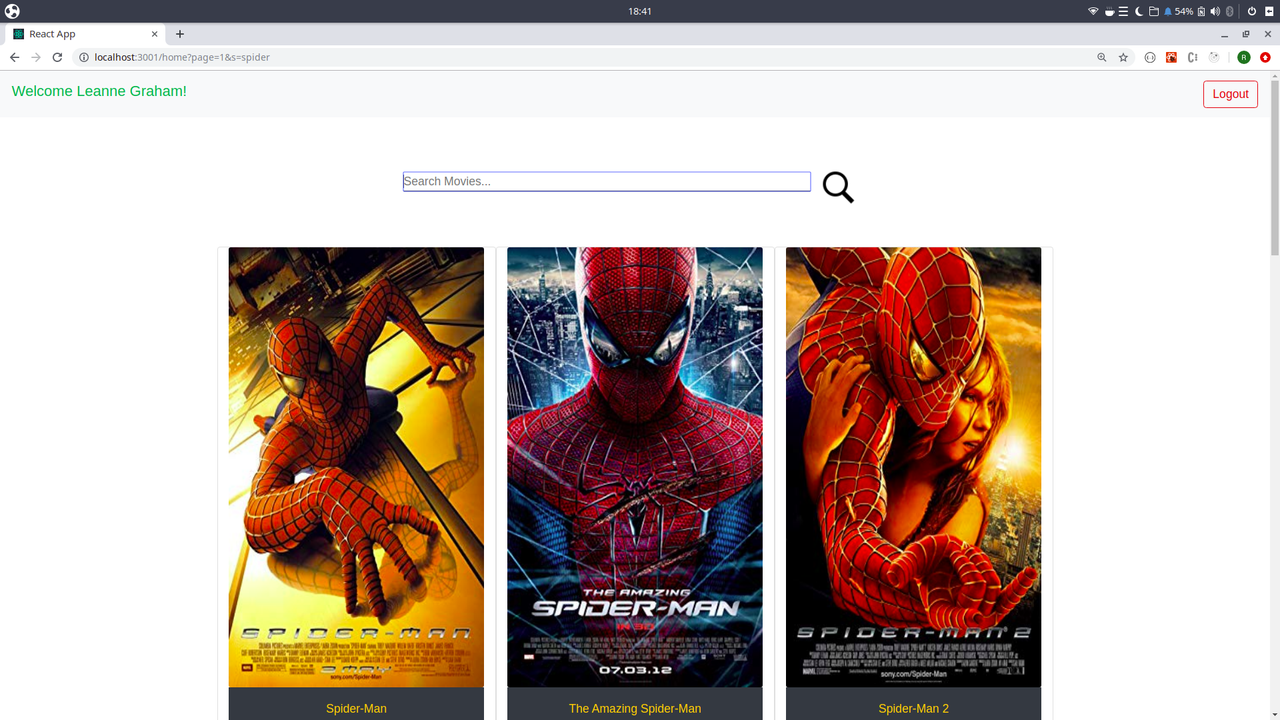Image resolution: width=1280 pixels, height=720 pixels.
Task: Go forward in browser history
Action: (36, 57)
